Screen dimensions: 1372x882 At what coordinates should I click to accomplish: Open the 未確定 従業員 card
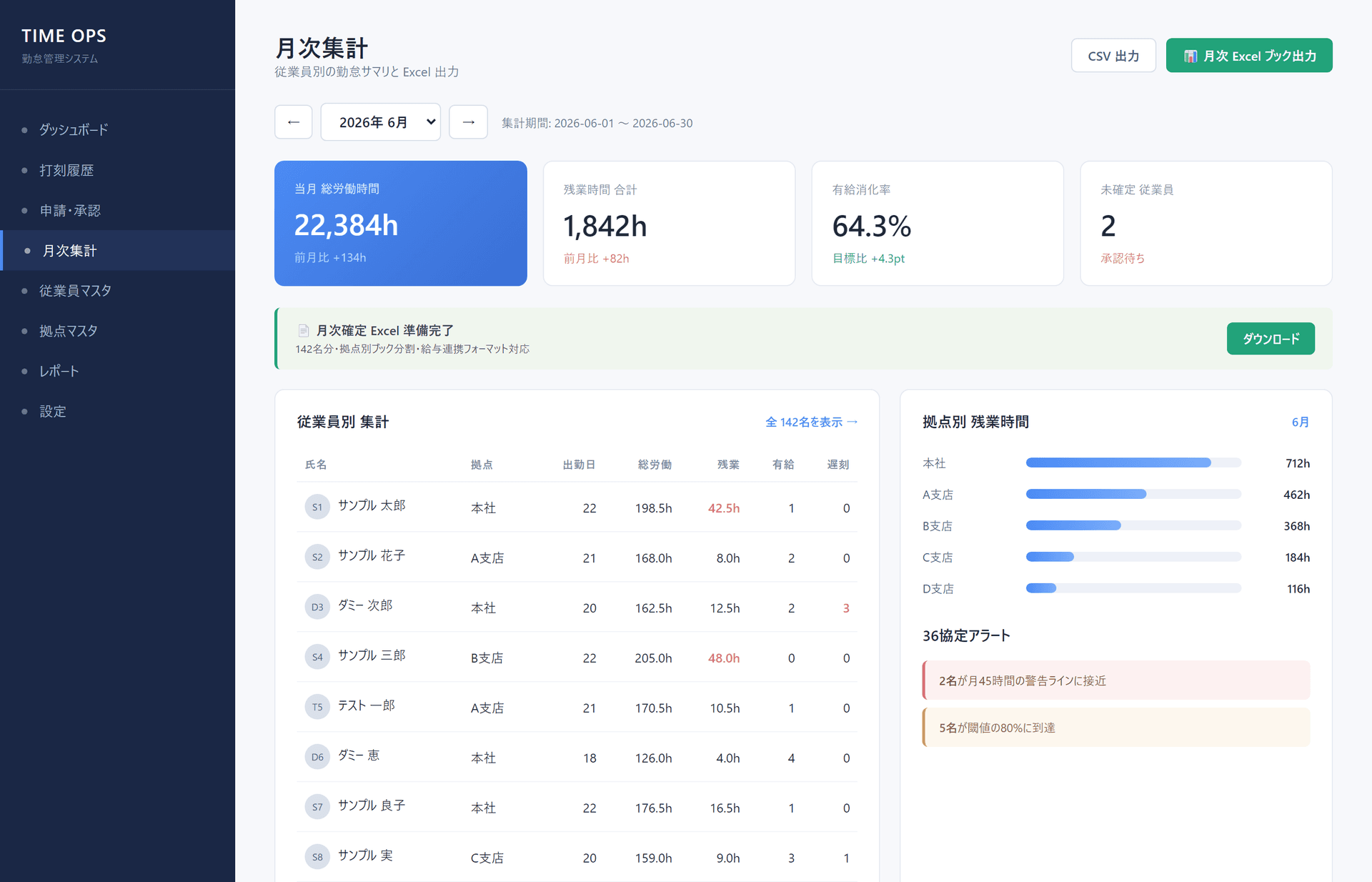pos(1206,223)
